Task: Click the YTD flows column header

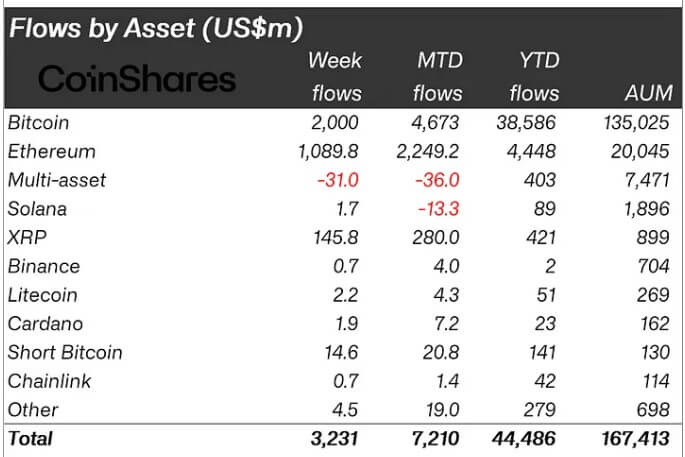Action: click(x=534, y=77)
